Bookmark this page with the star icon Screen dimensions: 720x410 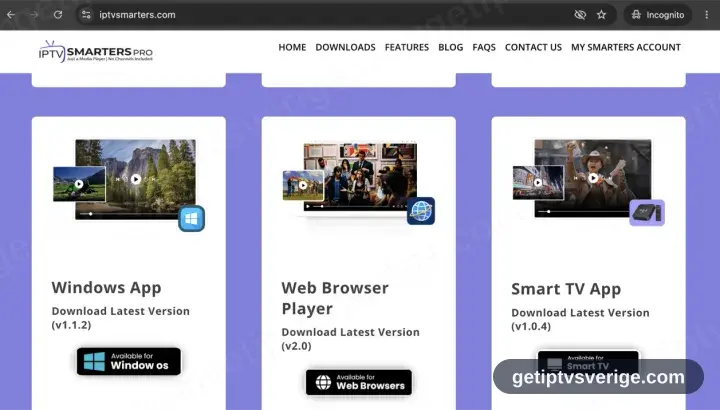[602, 15]
